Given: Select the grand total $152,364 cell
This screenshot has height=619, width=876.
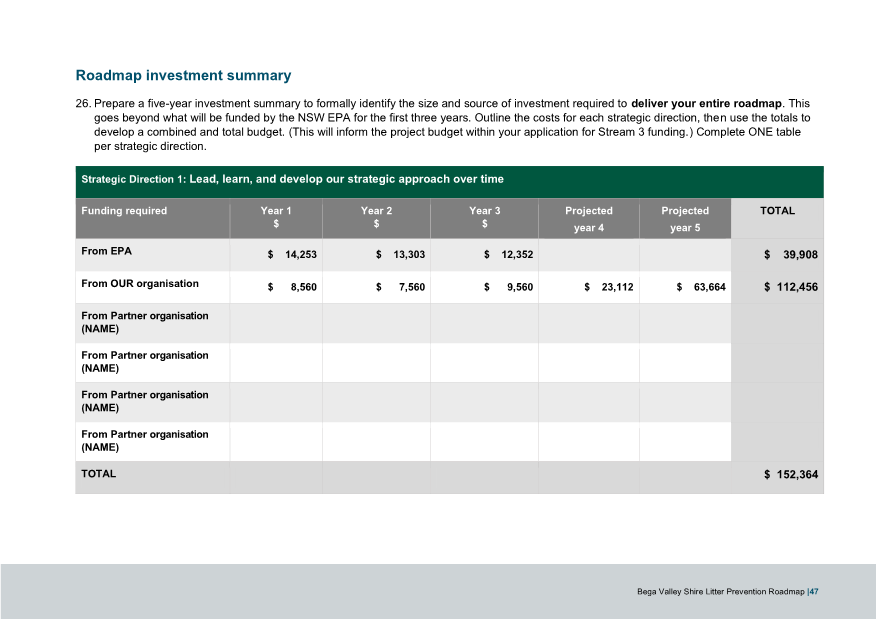Looking at the screenshot, I should tap(790, 474).
